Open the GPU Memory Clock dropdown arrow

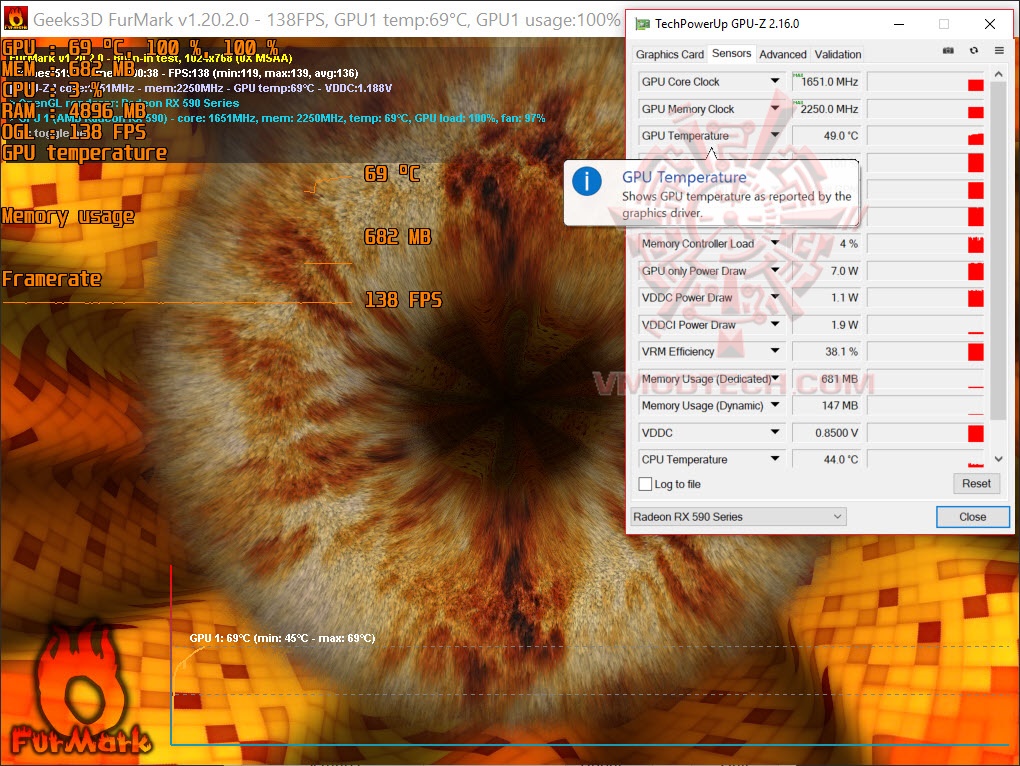pyautogui.click(x=775, y=109)
